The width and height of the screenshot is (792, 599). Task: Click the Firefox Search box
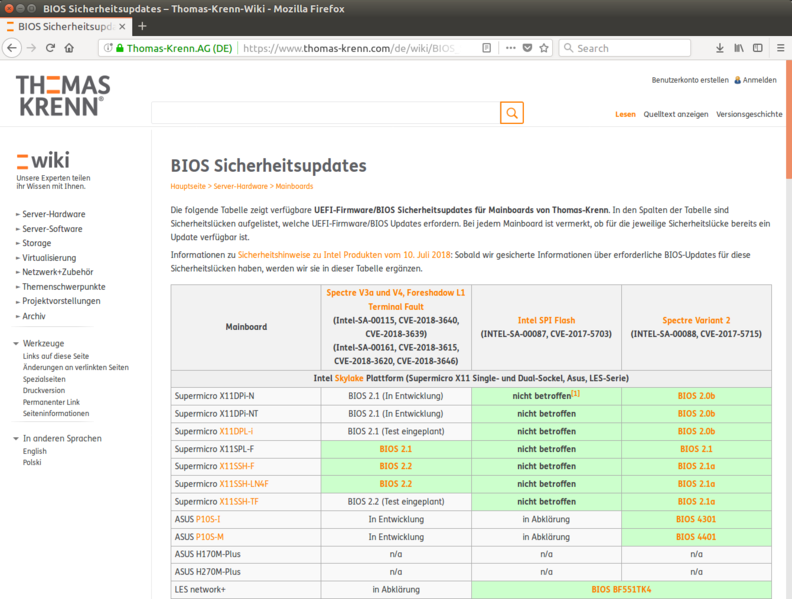(625, 48)
